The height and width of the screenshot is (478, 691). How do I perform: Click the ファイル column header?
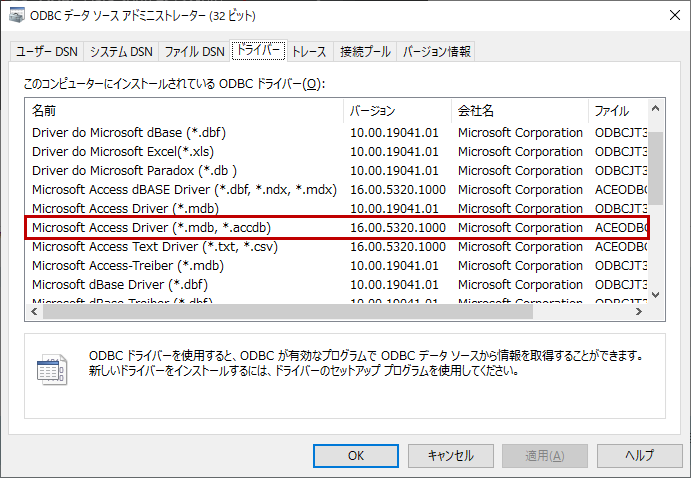pyautogui.click(x=617, y=111)
